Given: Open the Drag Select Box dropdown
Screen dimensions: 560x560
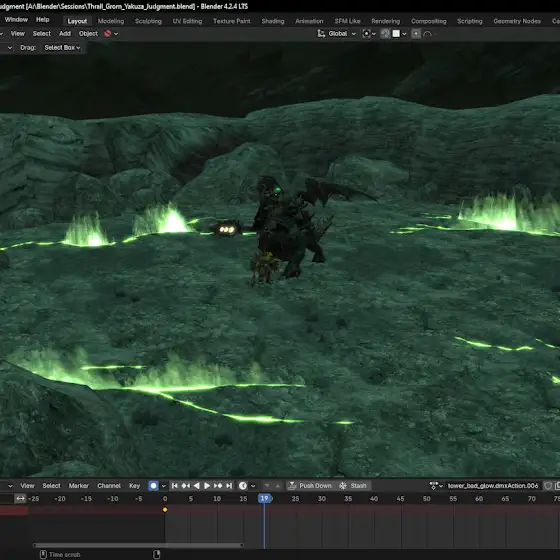Looking at the screenshot, I should coord(62,48).
